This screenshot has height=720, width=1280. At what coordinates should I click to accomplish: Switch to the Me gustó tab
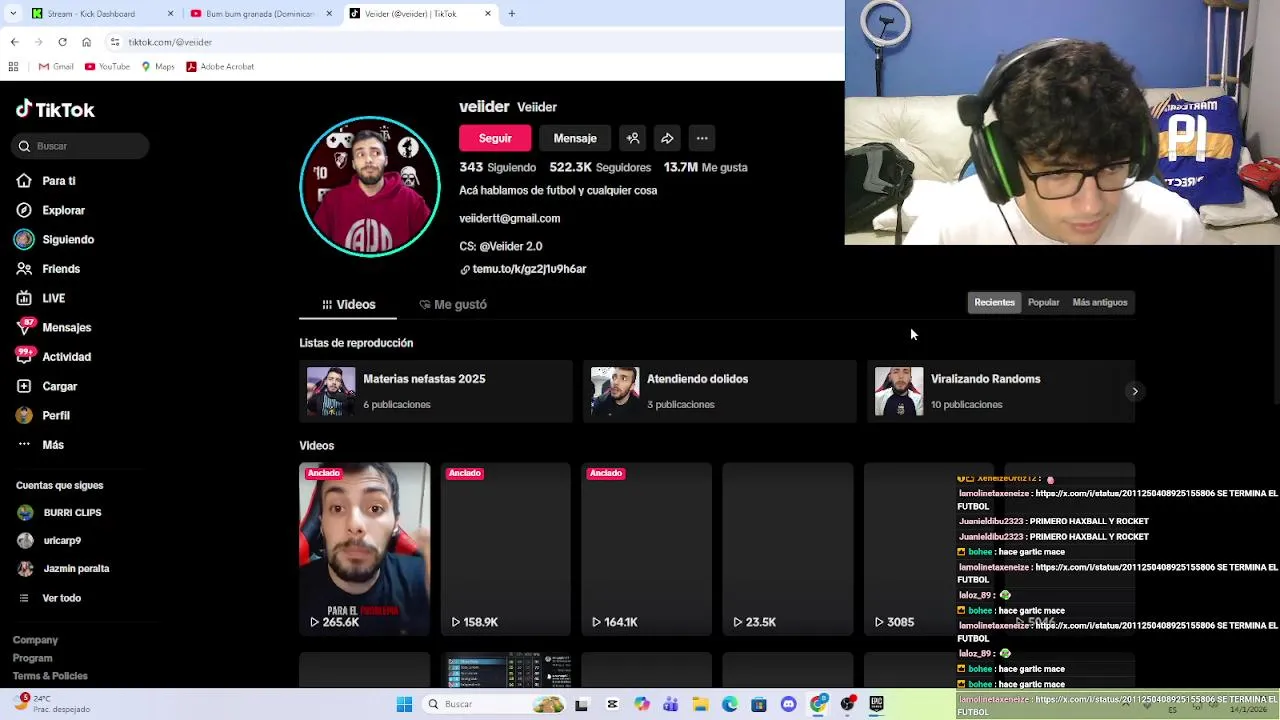tap(453, 304)
